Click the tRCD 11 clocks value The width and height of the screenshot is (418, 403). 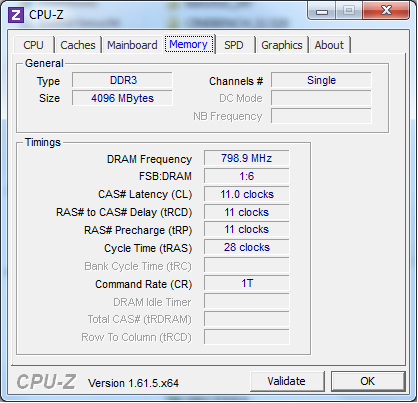click(x=247, y=212)
